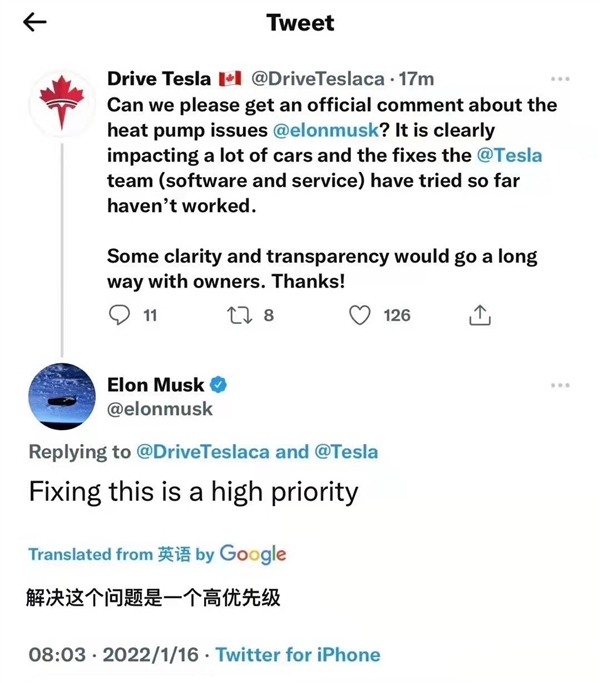Viewport: 600px width, 683px height.
Task: Open more options on Elon Musk reply
Action: tap(559, 385)
